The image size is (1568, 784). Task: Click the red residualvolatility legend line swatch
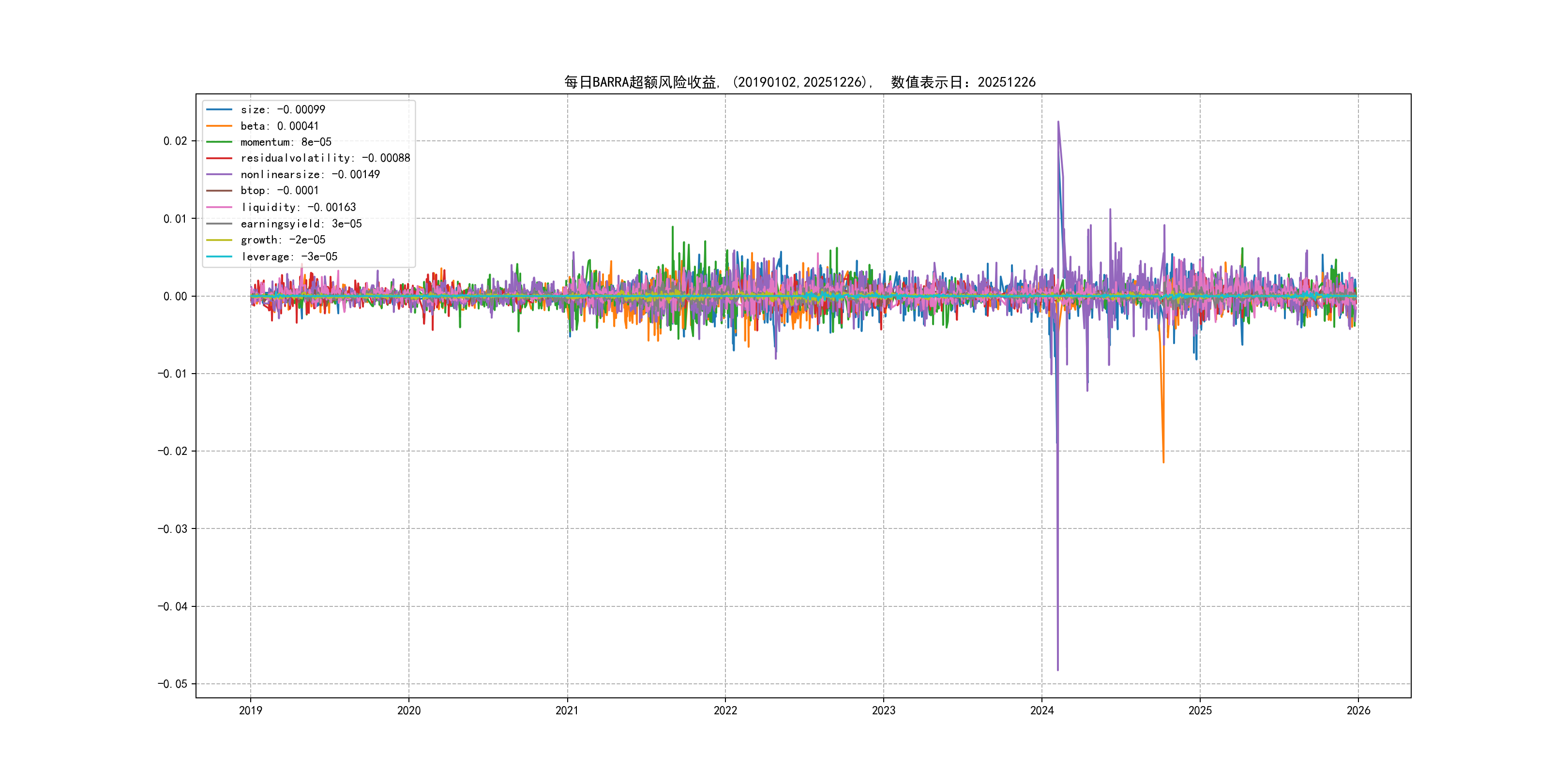tap(219, 158)
